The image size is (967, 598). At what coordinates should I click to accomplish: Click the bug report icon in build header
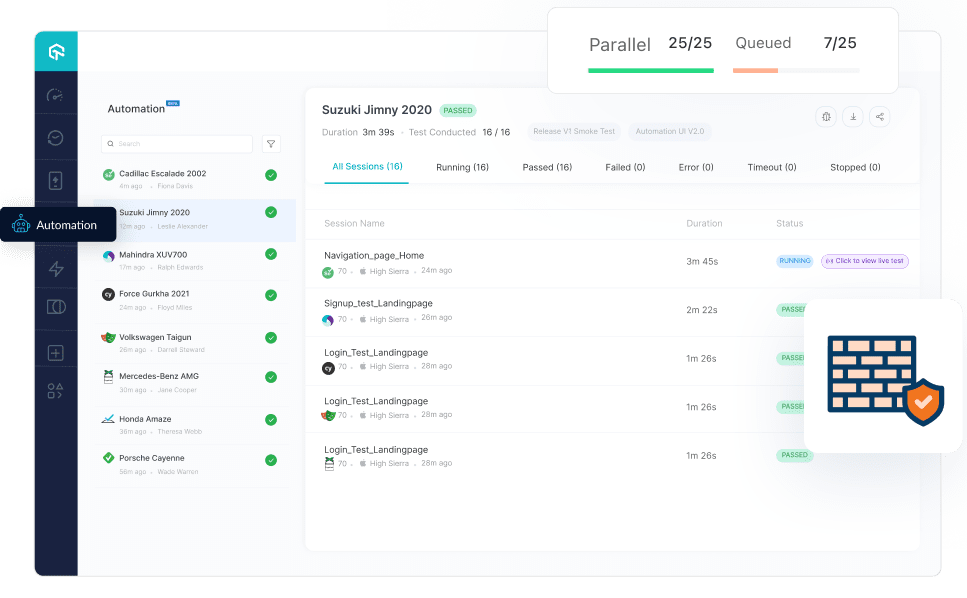[x=826, y=117]
